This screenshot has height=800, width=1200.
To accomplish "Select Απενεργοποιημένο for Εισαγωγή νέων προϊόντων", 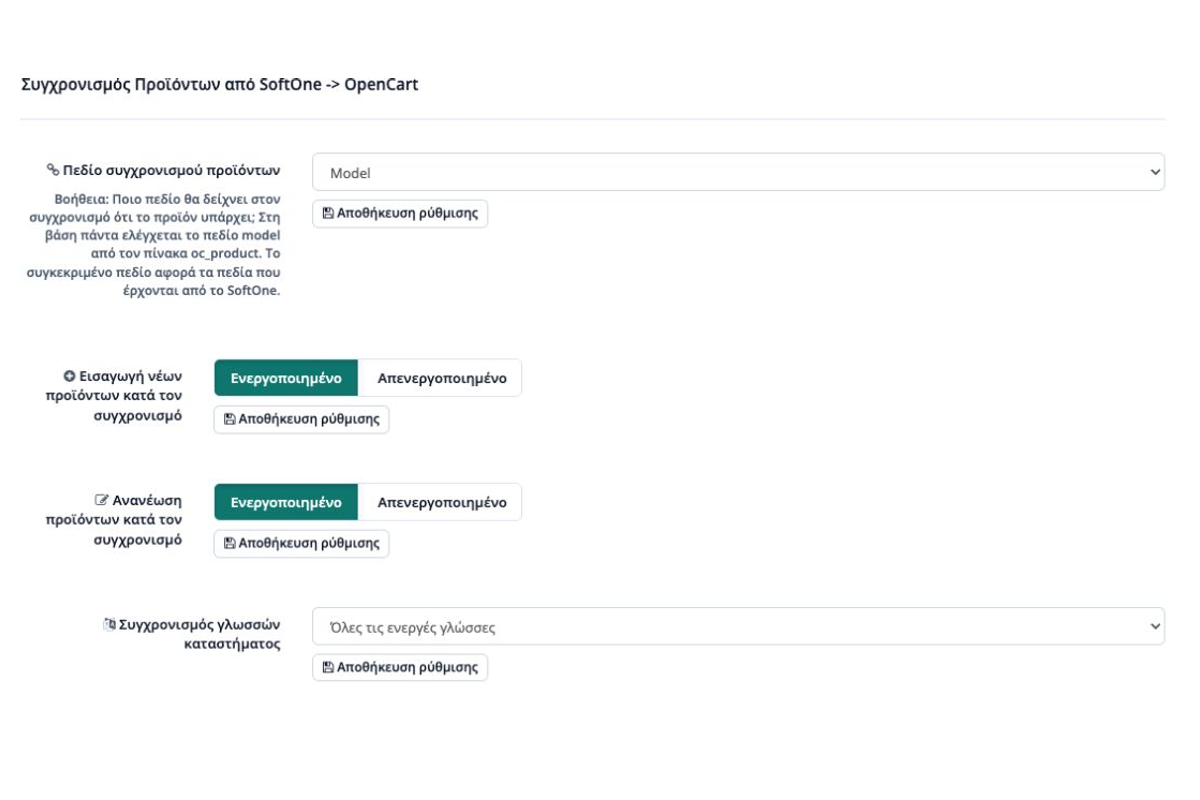I will coord(441,378).
